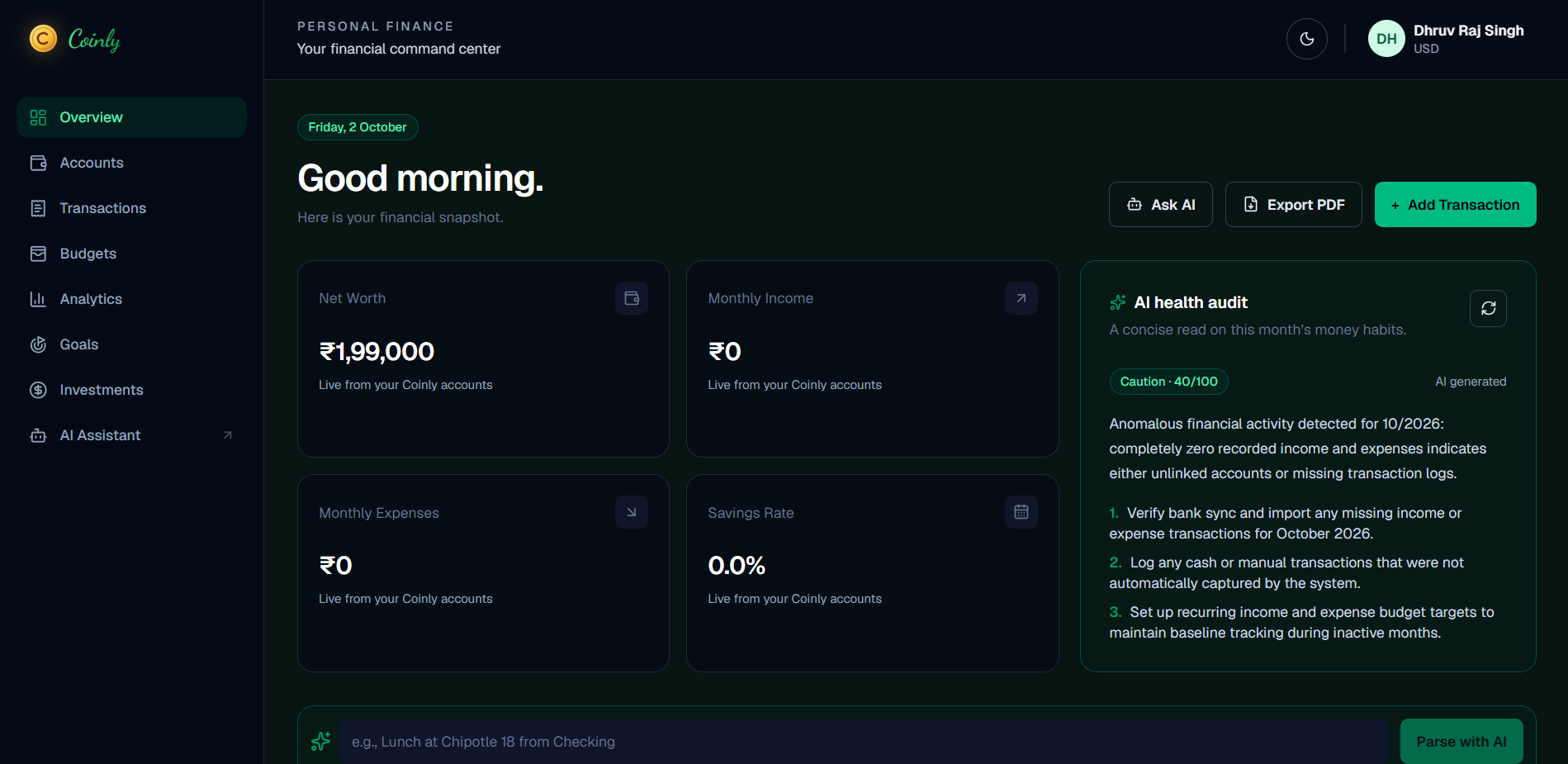1568x764 pixels.
Task: Focus the Lunch at Chipotle input field
Action: click(x=864, y=742)
